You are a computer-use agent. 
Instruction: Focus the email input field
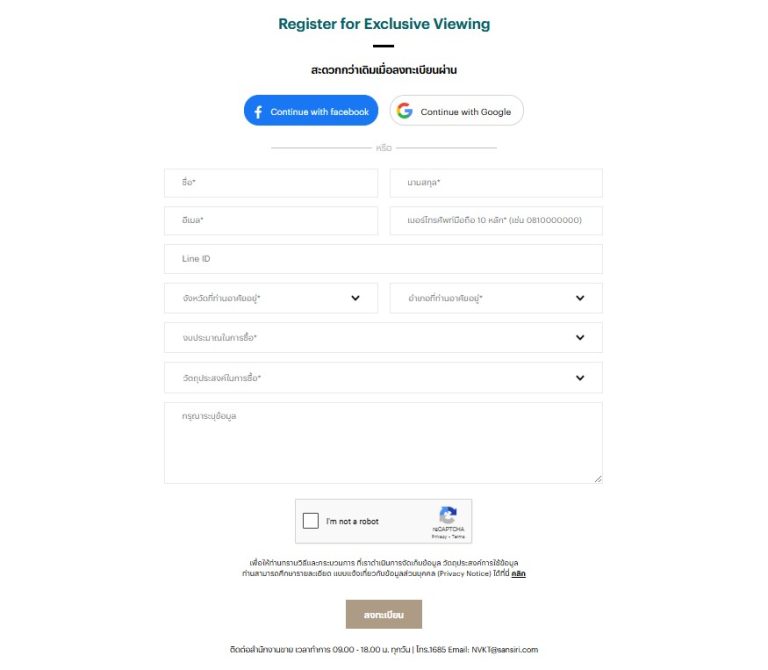coord(271,220)
